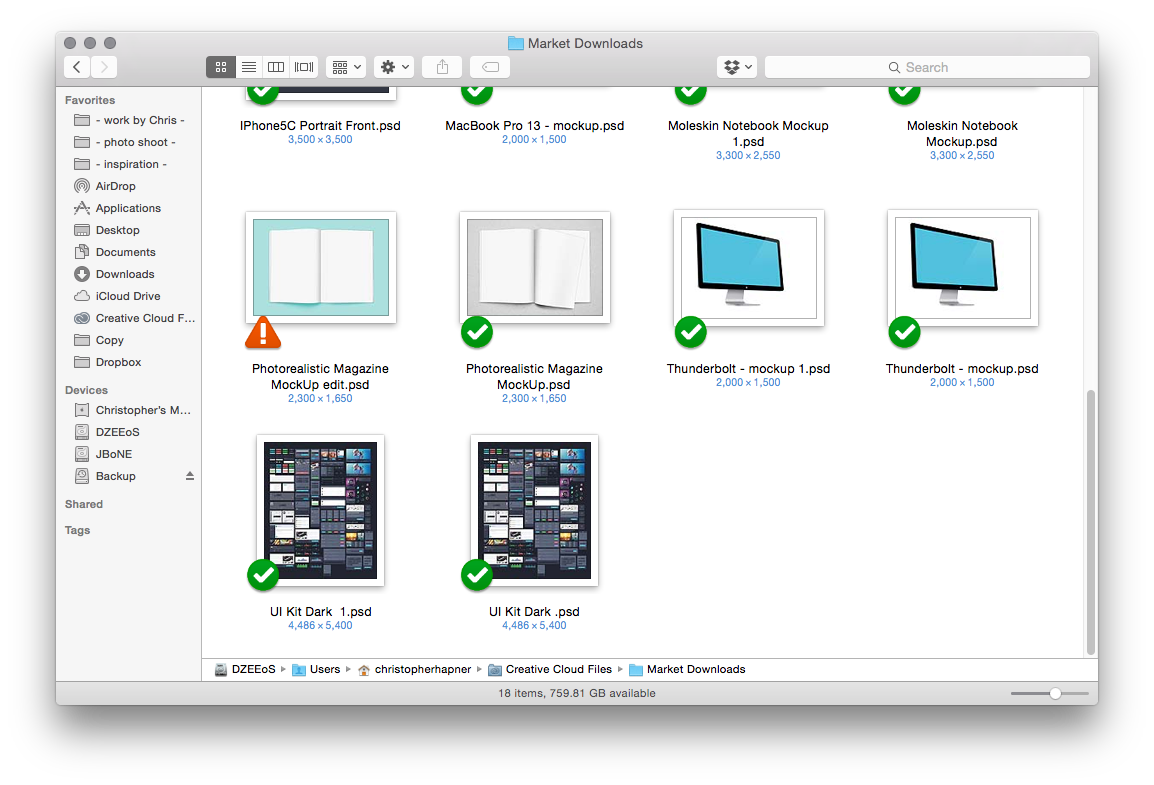
Task: Click the Edit Tags toolbar button
Action: pyautogui.click(x=490, y=67)
